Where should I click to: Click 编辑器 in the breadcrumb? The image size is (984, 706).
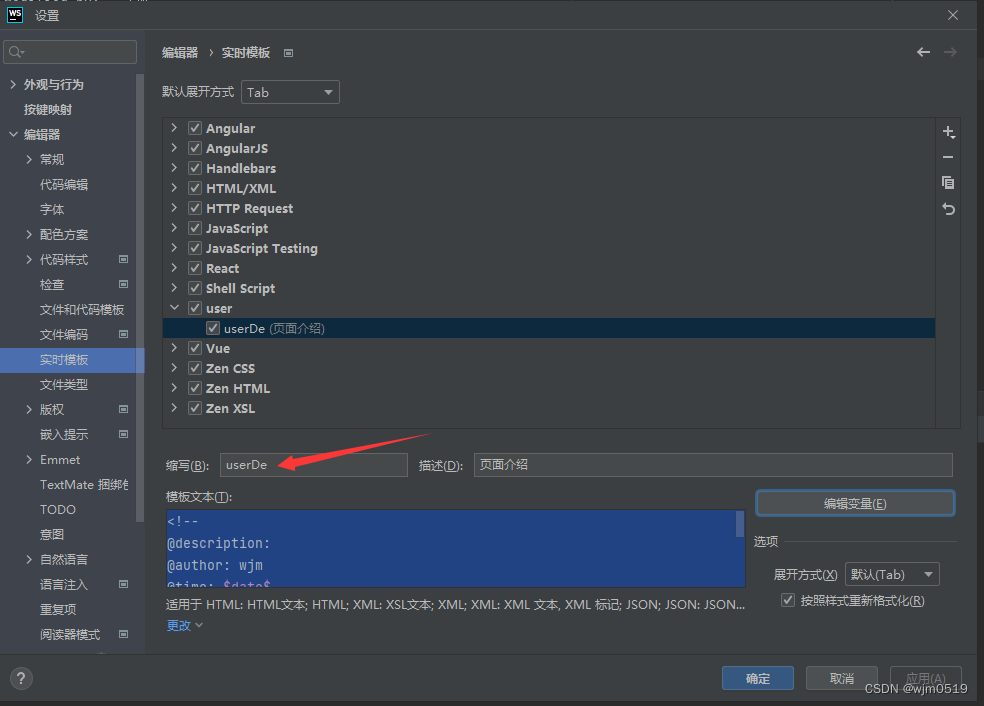[x=180, y=53]
